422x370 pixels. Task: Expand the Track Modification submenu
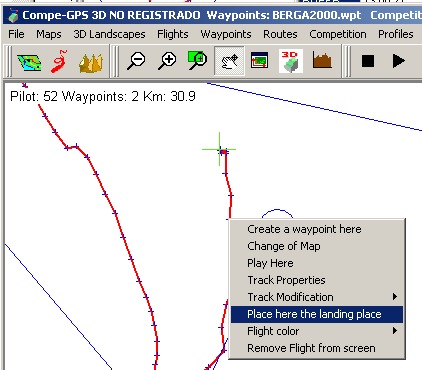tap(317, 297)
